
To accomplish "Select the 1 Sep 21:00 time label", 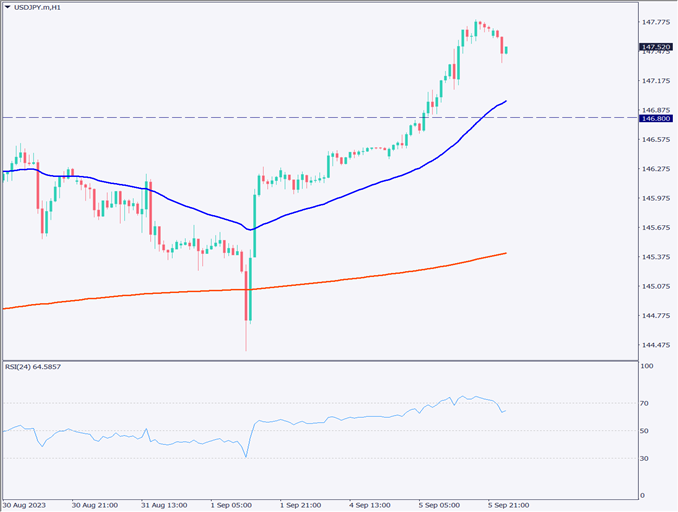I will pyautogui.click(x=301, y=505).
